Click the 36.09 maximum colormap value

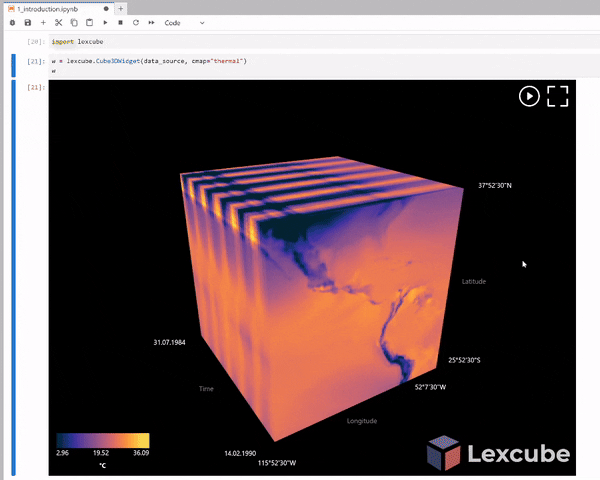141,453
